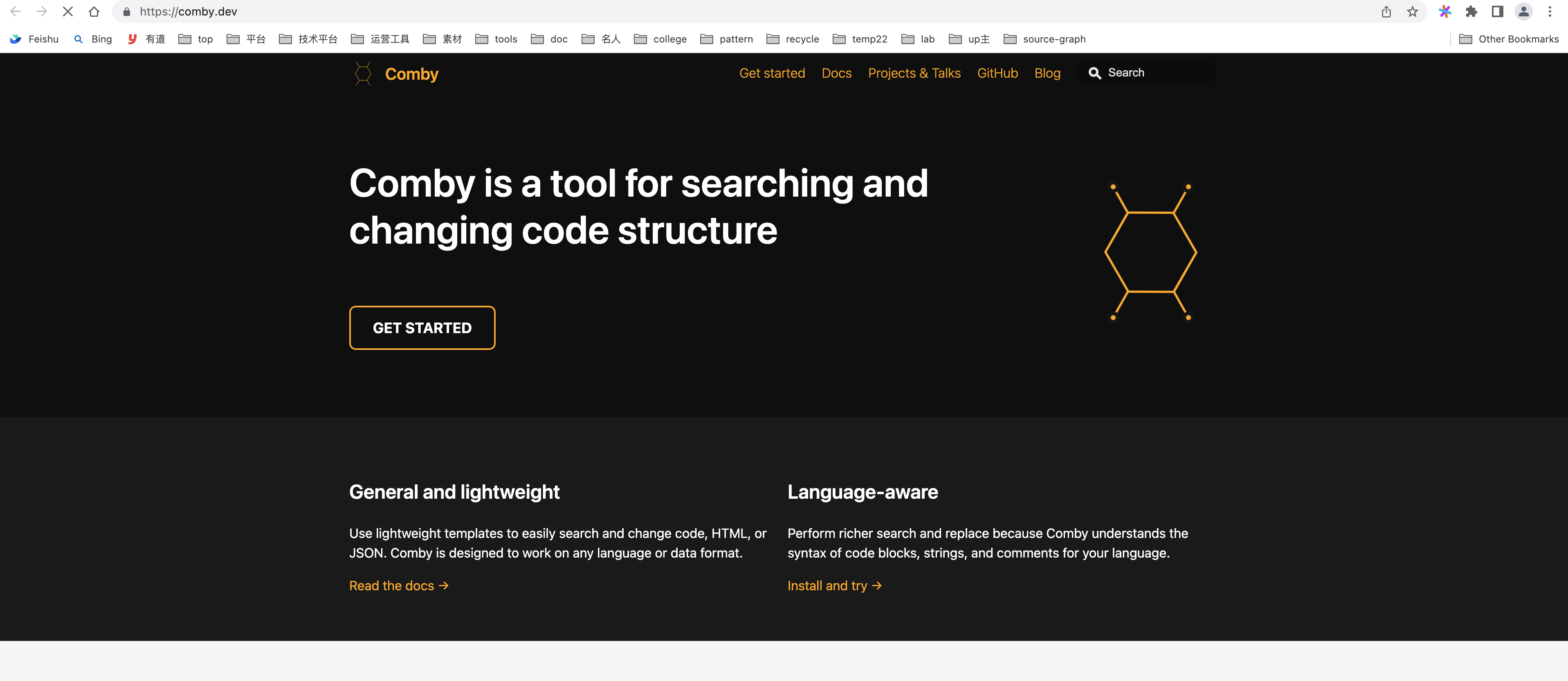Open the Bing bookmark

[x=93, y=39]
